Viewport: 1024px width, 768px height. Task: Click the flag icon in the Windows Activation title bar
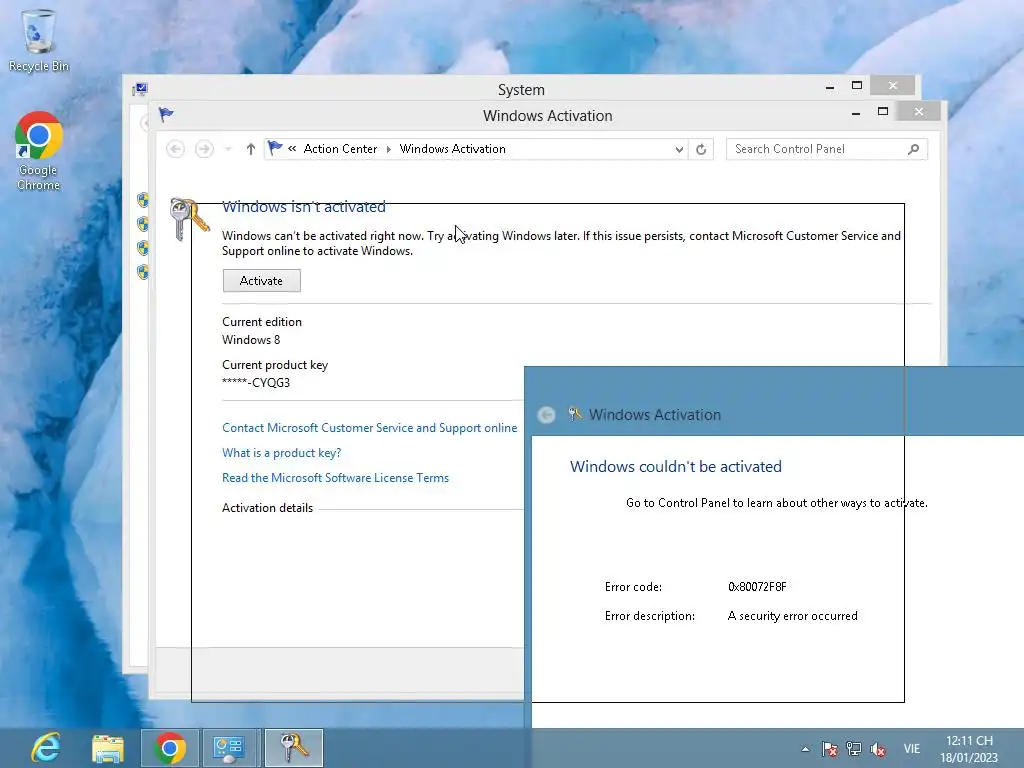pyautogui.click(x=166, y=115)
